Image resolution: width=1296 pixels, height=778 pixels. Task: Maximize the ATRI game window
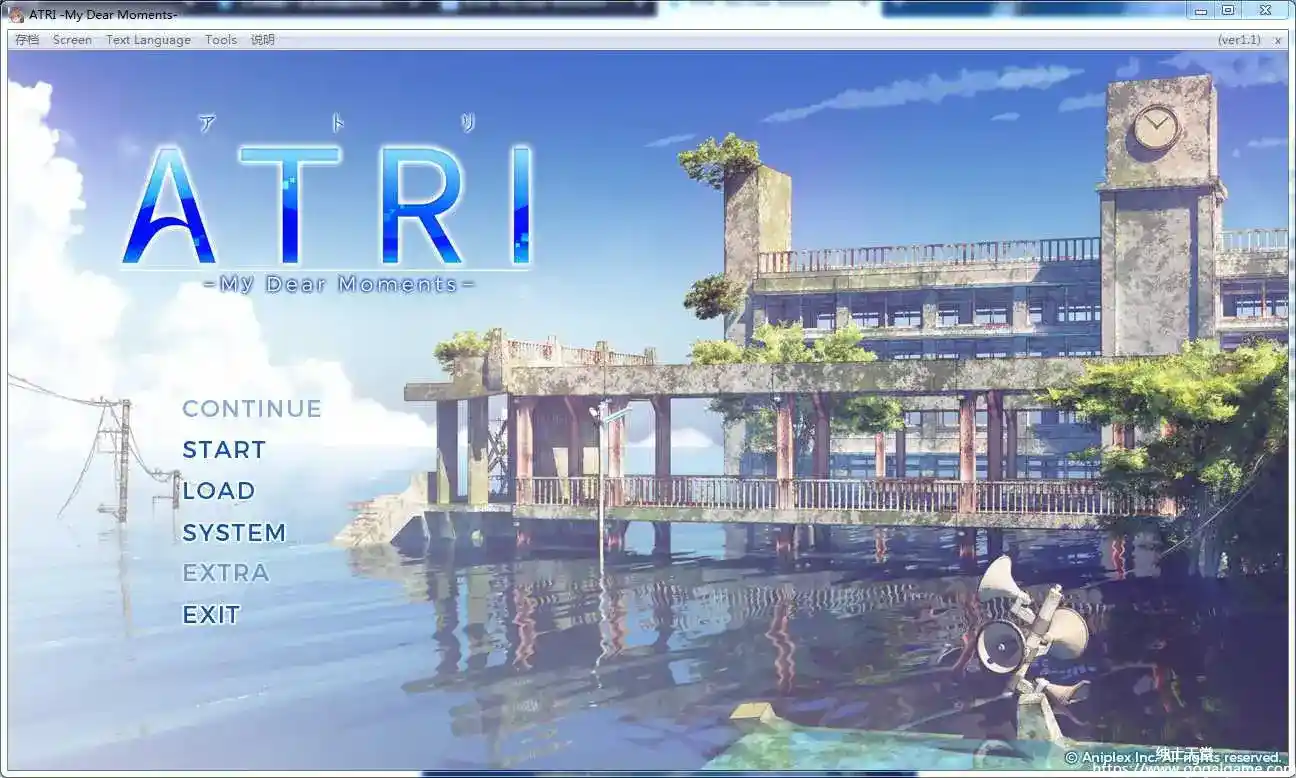point(1229,11)
